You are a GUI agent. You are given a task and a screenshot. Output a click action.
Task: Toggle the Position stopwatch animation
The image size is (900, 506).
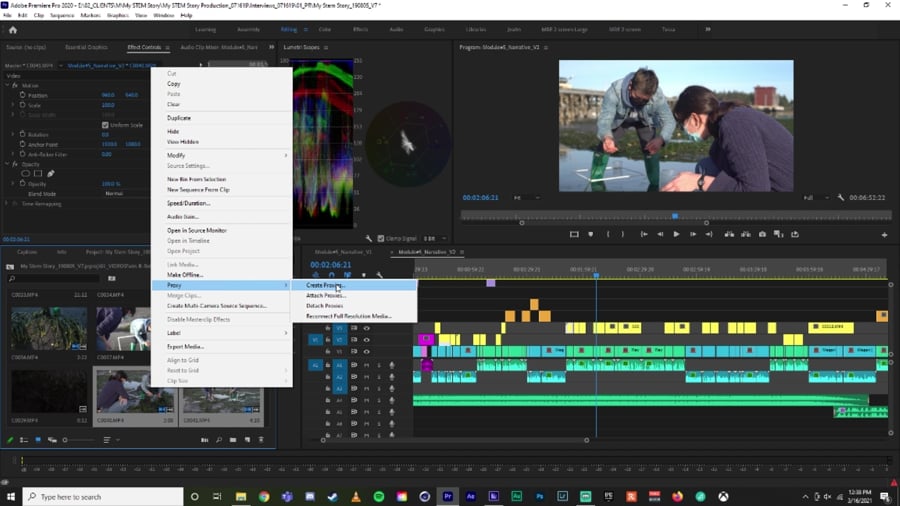click(x=22, y=95)
